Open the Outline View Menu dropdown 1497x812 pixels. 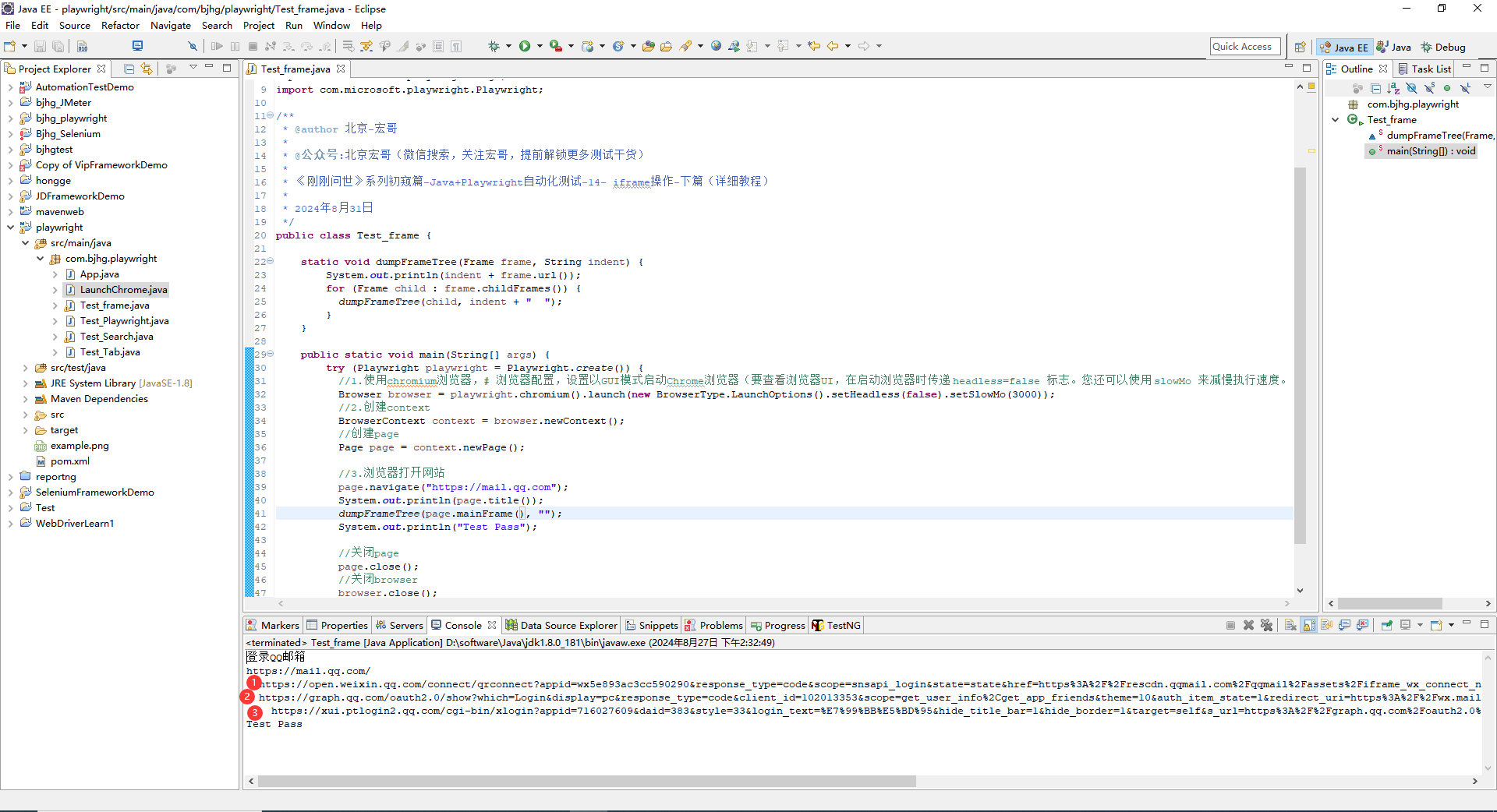[x=1487, y=86]
